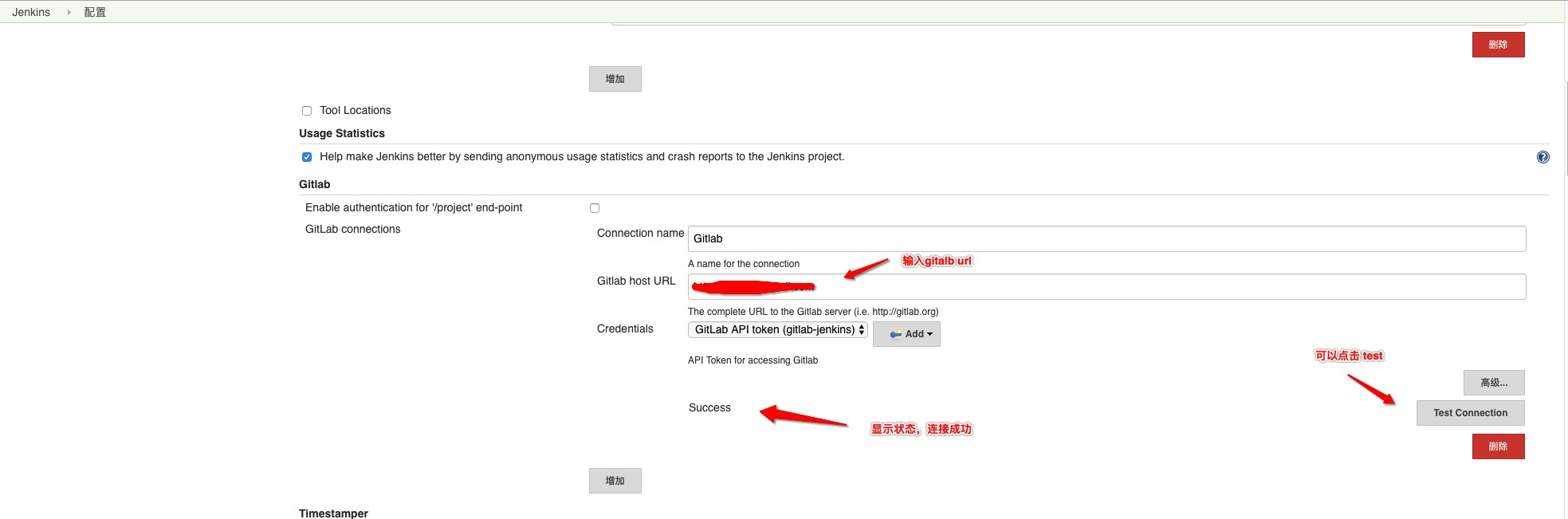Image resolution: width=1568 pixels, height=519 pixels.
Task: Click the red 删除 button at top
Action: point(1498,45)
